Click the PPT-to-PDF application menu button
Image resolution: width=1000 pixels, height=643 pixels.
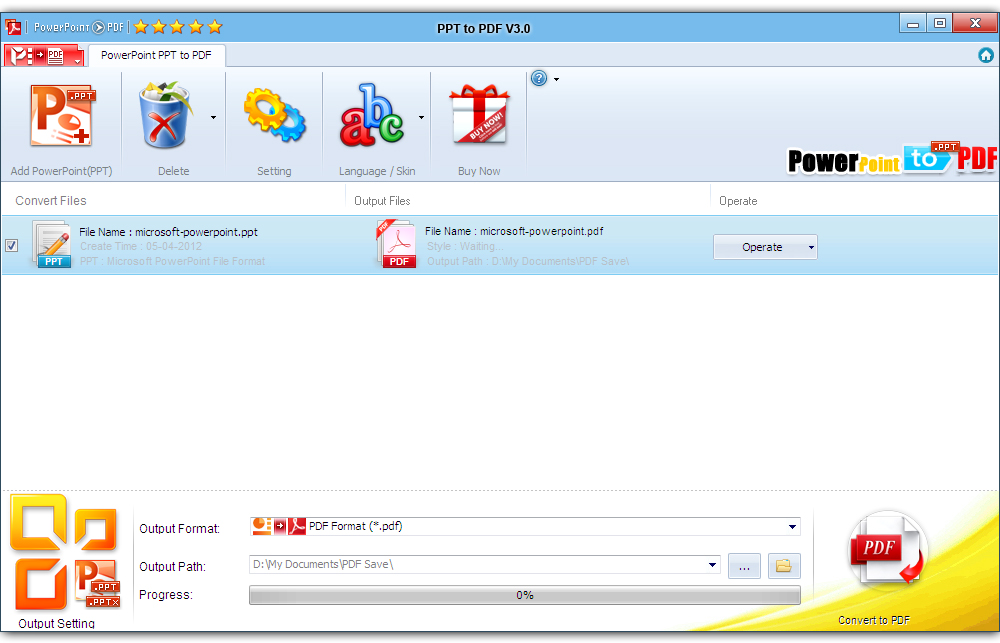coord(43,55)
